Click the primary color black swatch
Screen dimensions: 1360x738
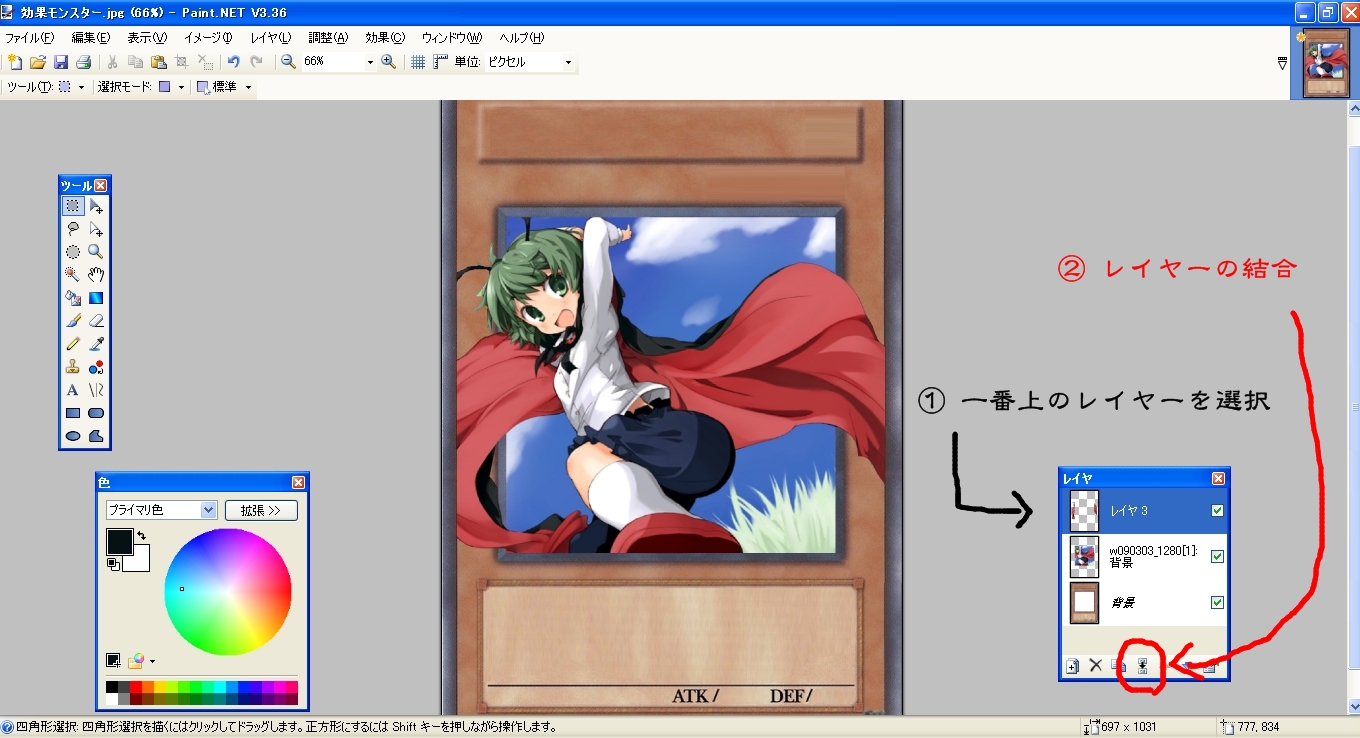tap(119, 541)
